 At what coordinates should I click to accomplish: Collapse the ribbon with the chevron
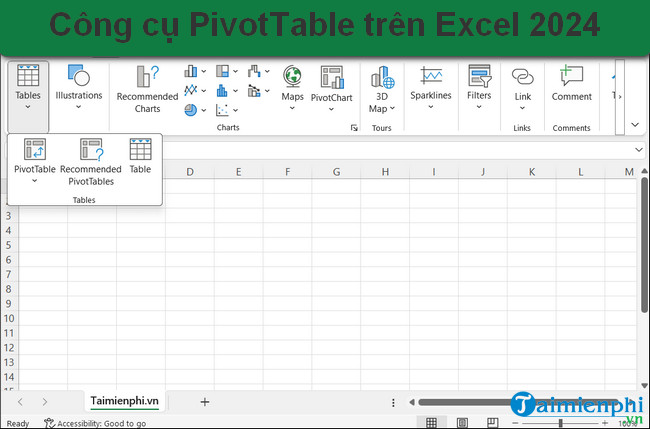tap(635, 124)
